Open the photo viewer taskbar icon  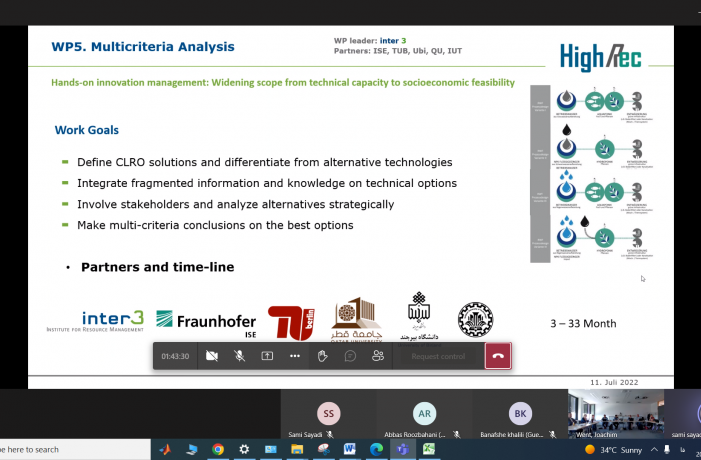[270, 449]
